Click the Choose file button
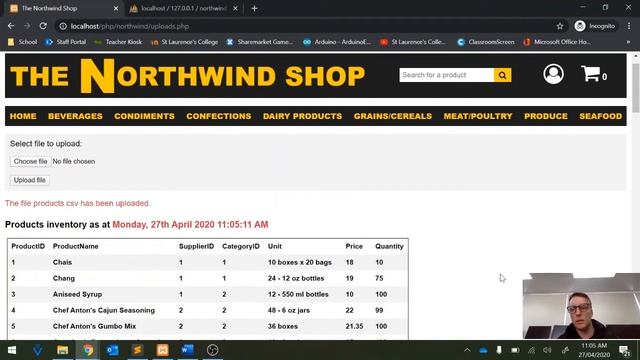 pos(31,161)
